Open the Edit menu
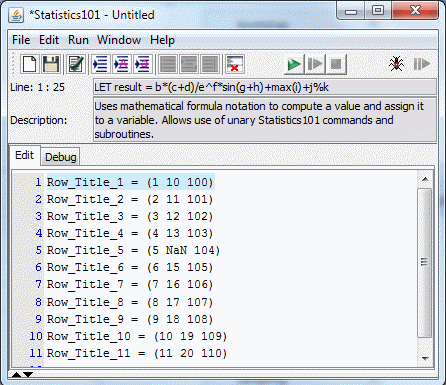446x385 pixels. tap(49, 40)
